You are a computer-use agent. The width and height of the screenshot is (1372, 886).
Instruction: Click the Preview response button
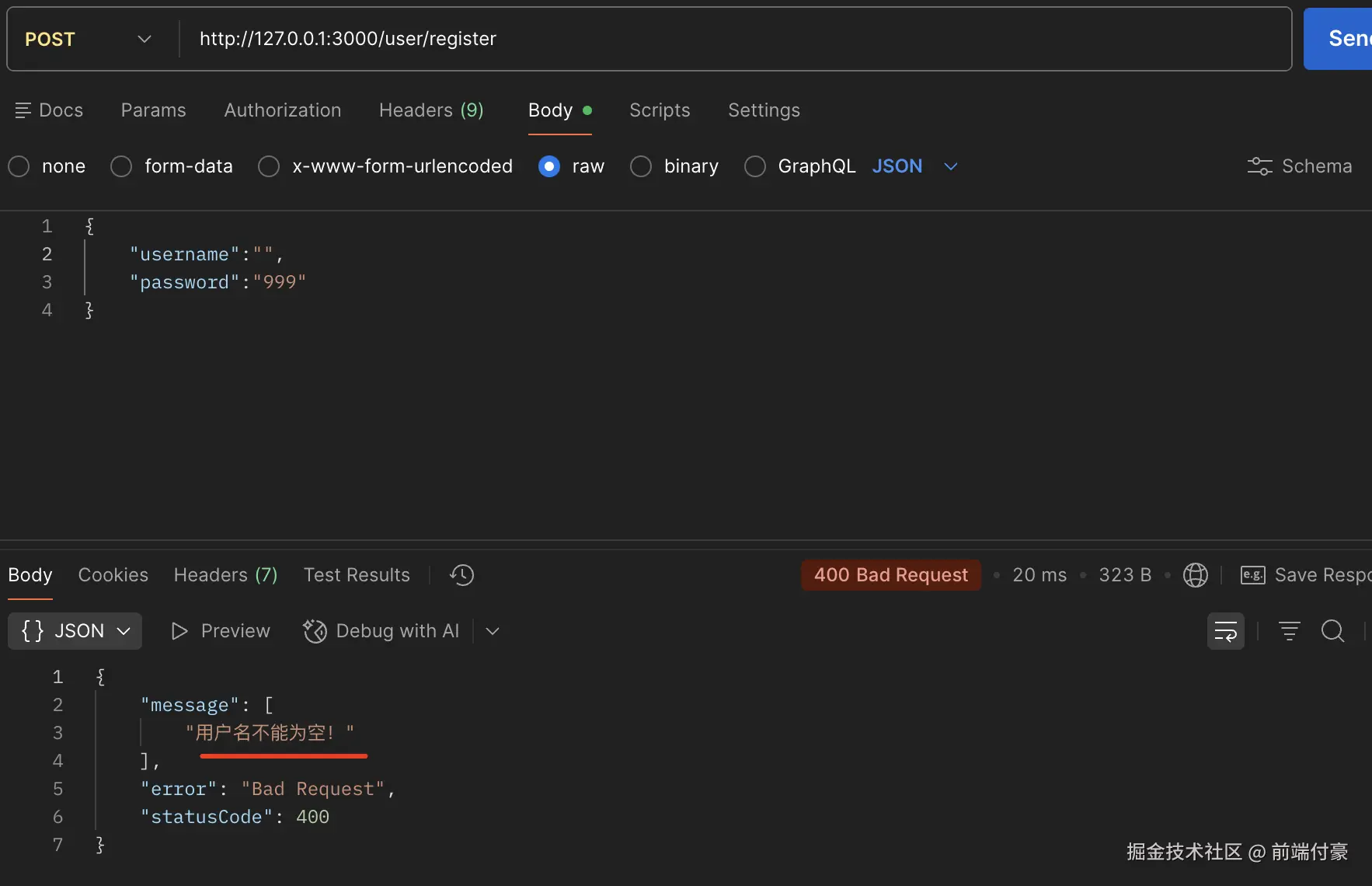point(221,631)
